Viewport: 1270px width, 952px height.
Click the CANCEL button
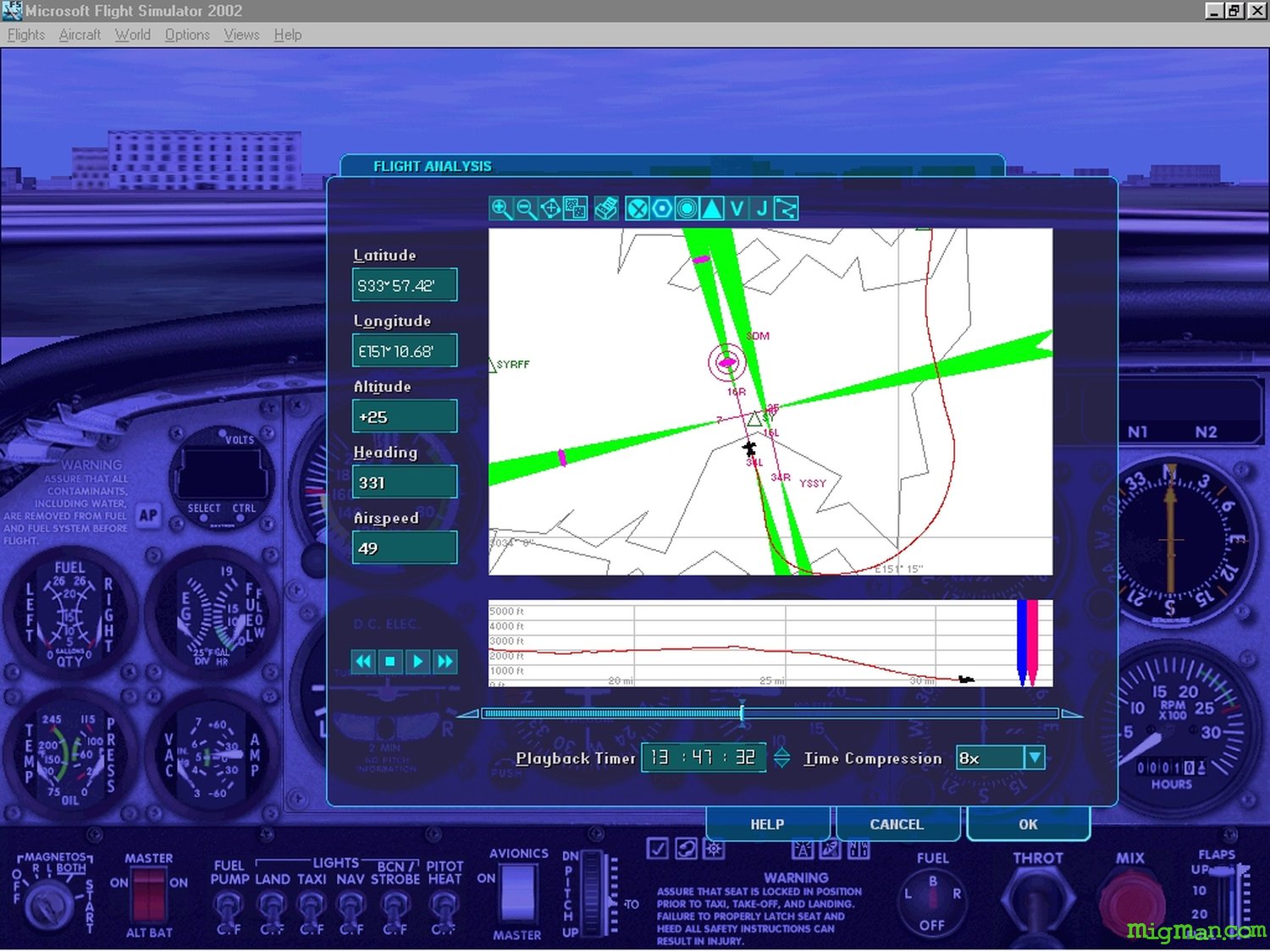point(897,824)
